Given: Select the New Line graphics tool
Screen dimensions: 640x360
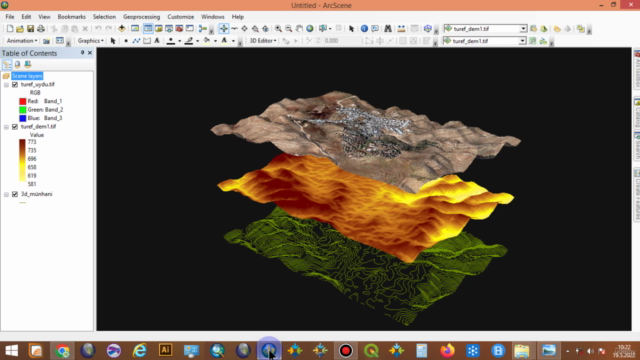Looking at the screenshot, I should point(136,41).
